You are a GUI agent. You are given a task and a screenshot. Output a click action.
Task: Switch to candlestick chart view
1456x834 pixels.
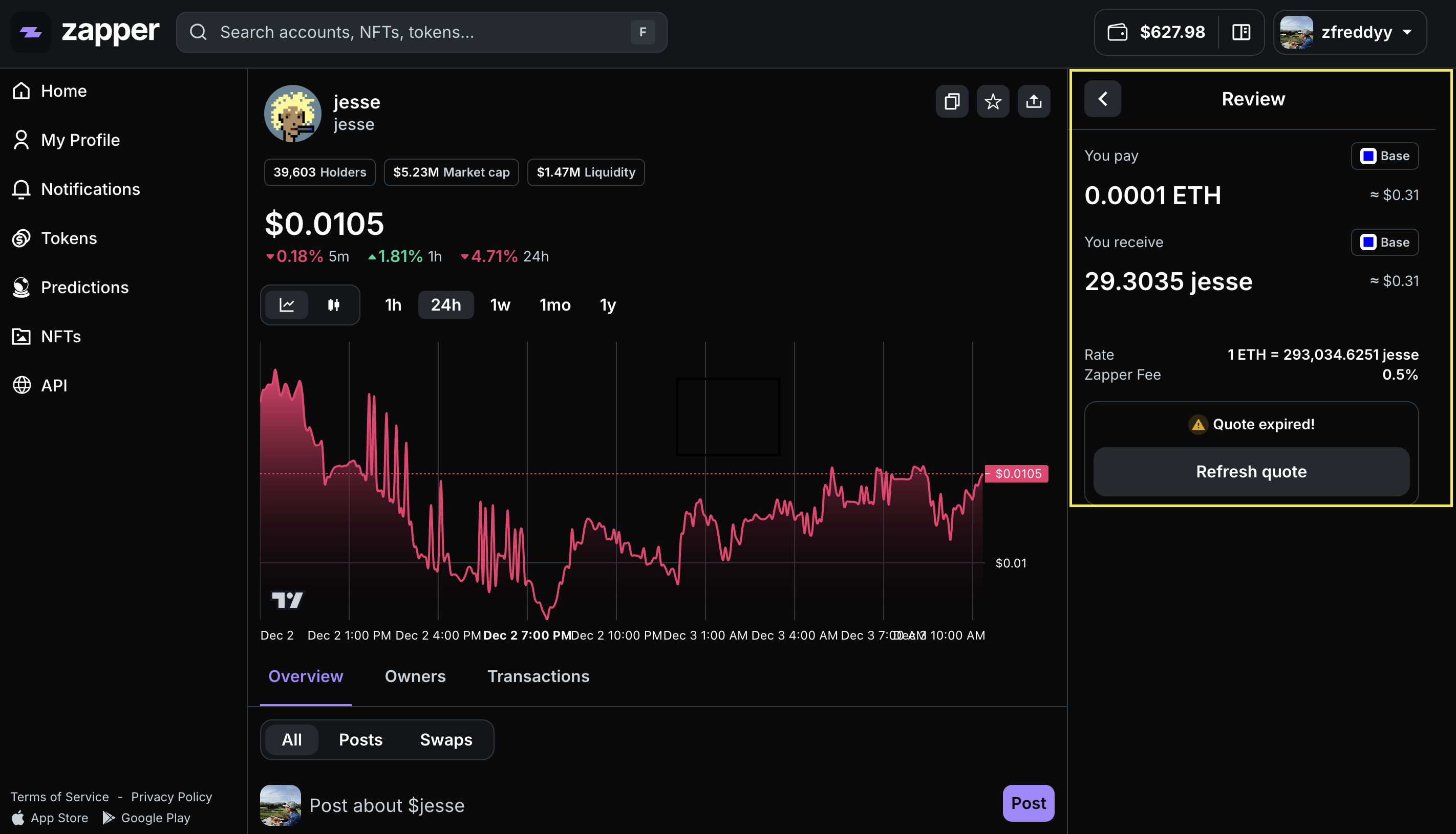point(333,305)
